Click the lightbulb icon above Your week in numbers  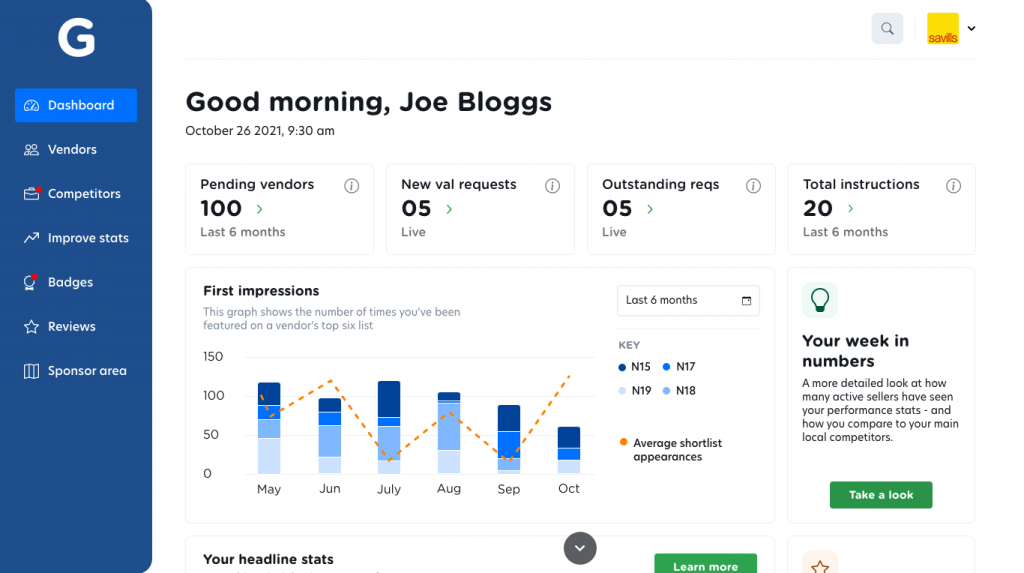820,299
